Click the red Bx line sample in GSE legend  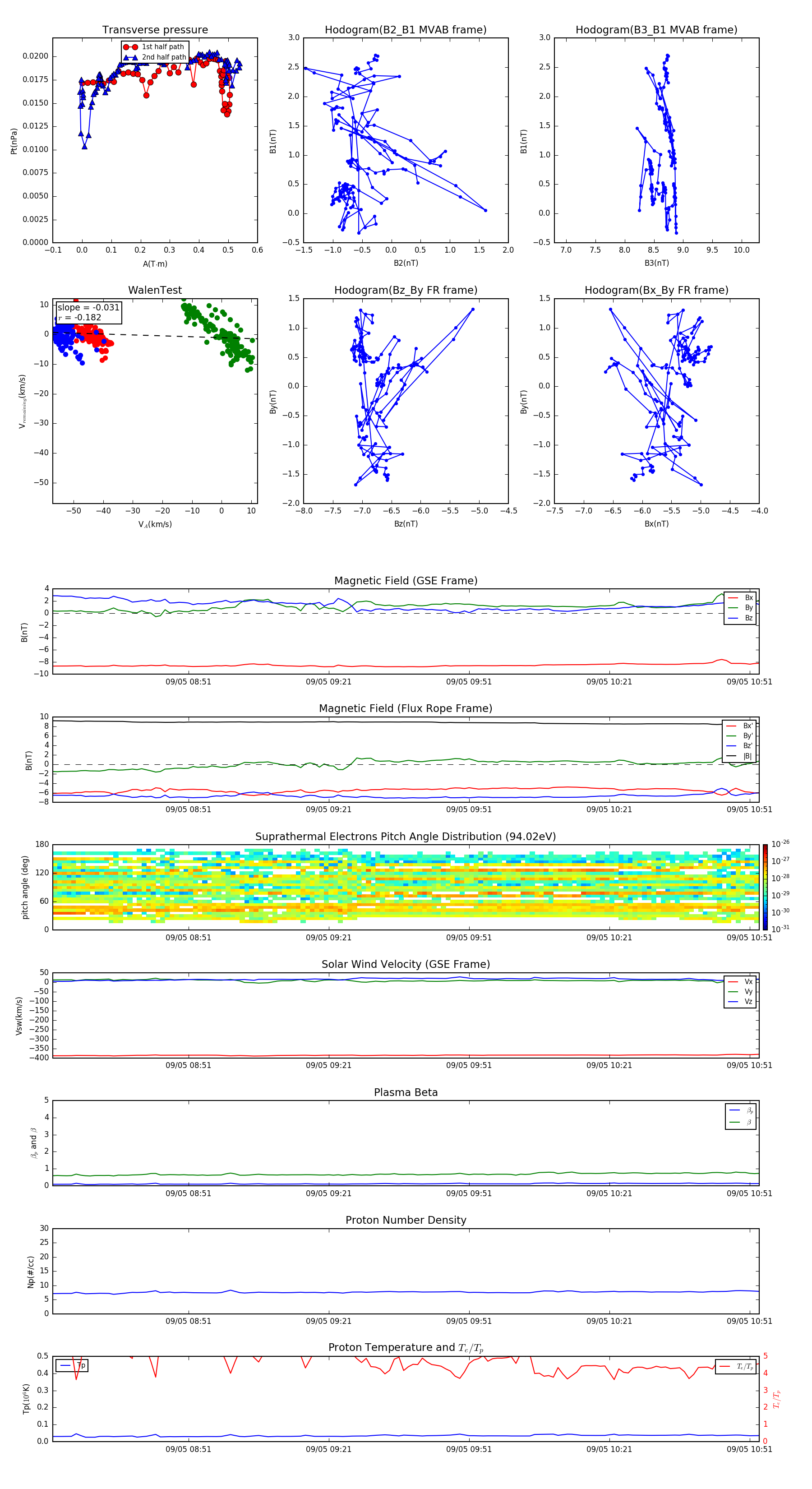point(733,598)
